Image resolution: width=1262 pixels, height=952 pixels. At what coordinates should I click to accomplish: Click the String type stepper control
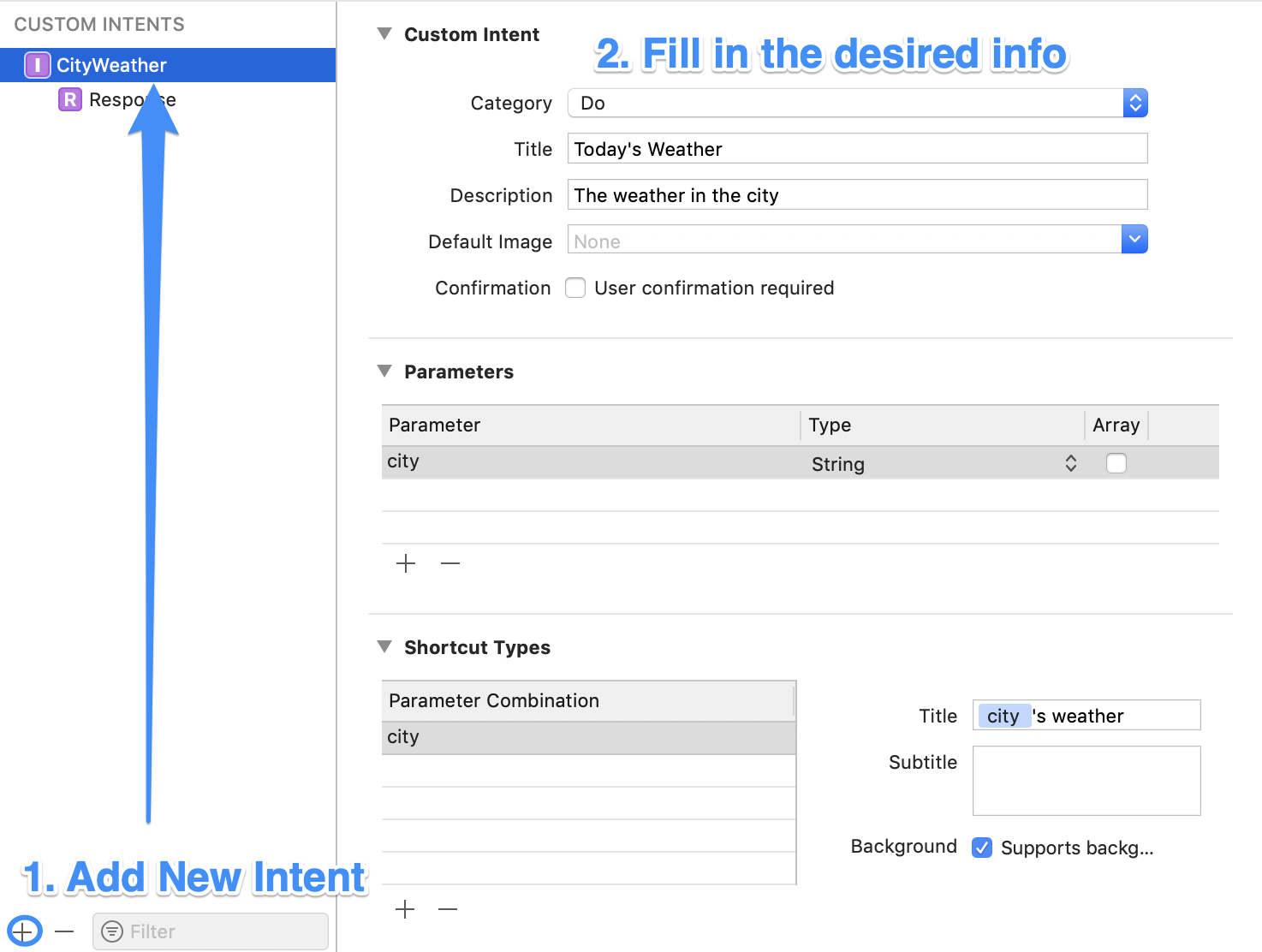(x=1070, y=462)
